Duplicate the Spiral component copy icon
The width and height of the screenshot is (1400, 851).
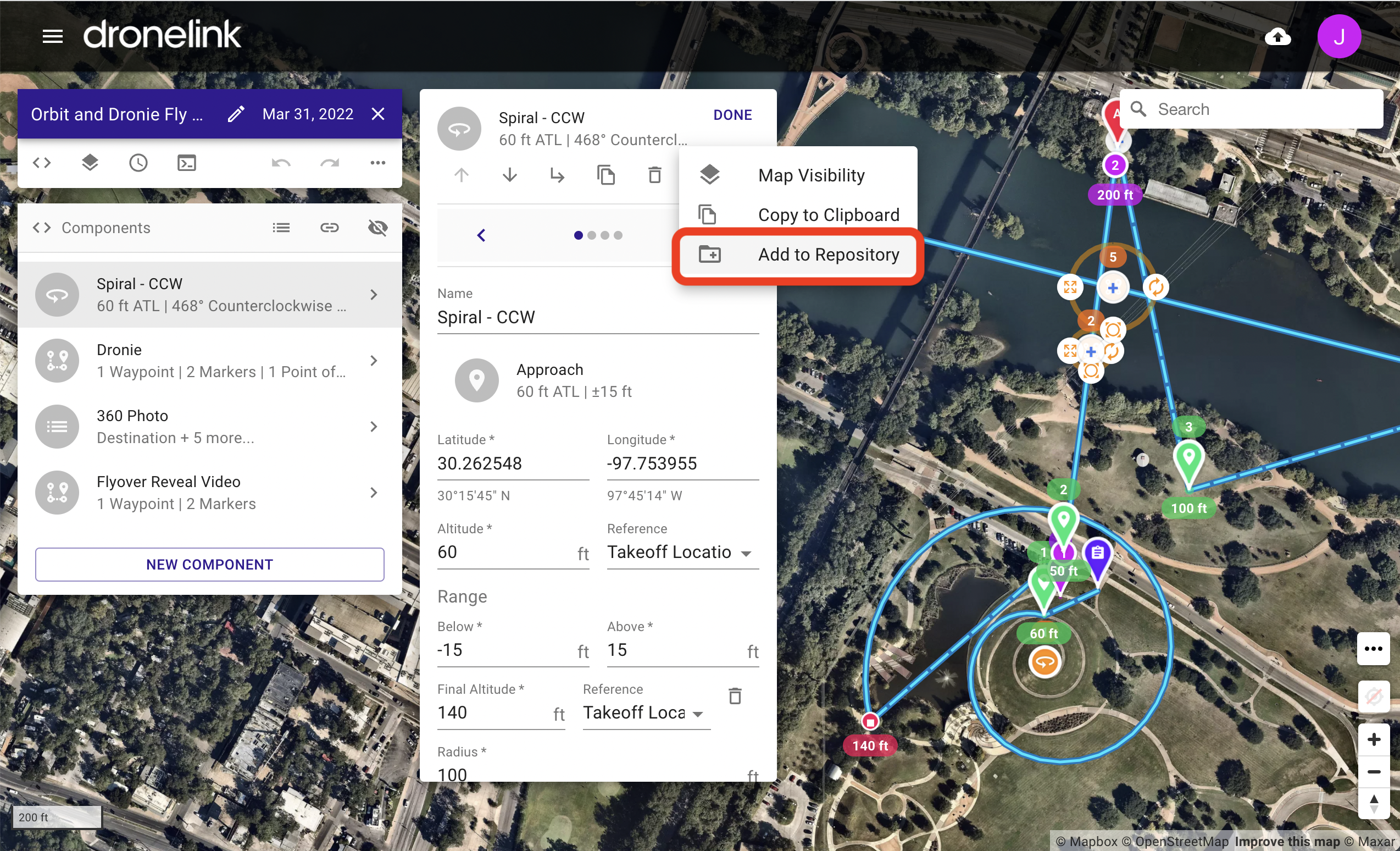(605, 175)
